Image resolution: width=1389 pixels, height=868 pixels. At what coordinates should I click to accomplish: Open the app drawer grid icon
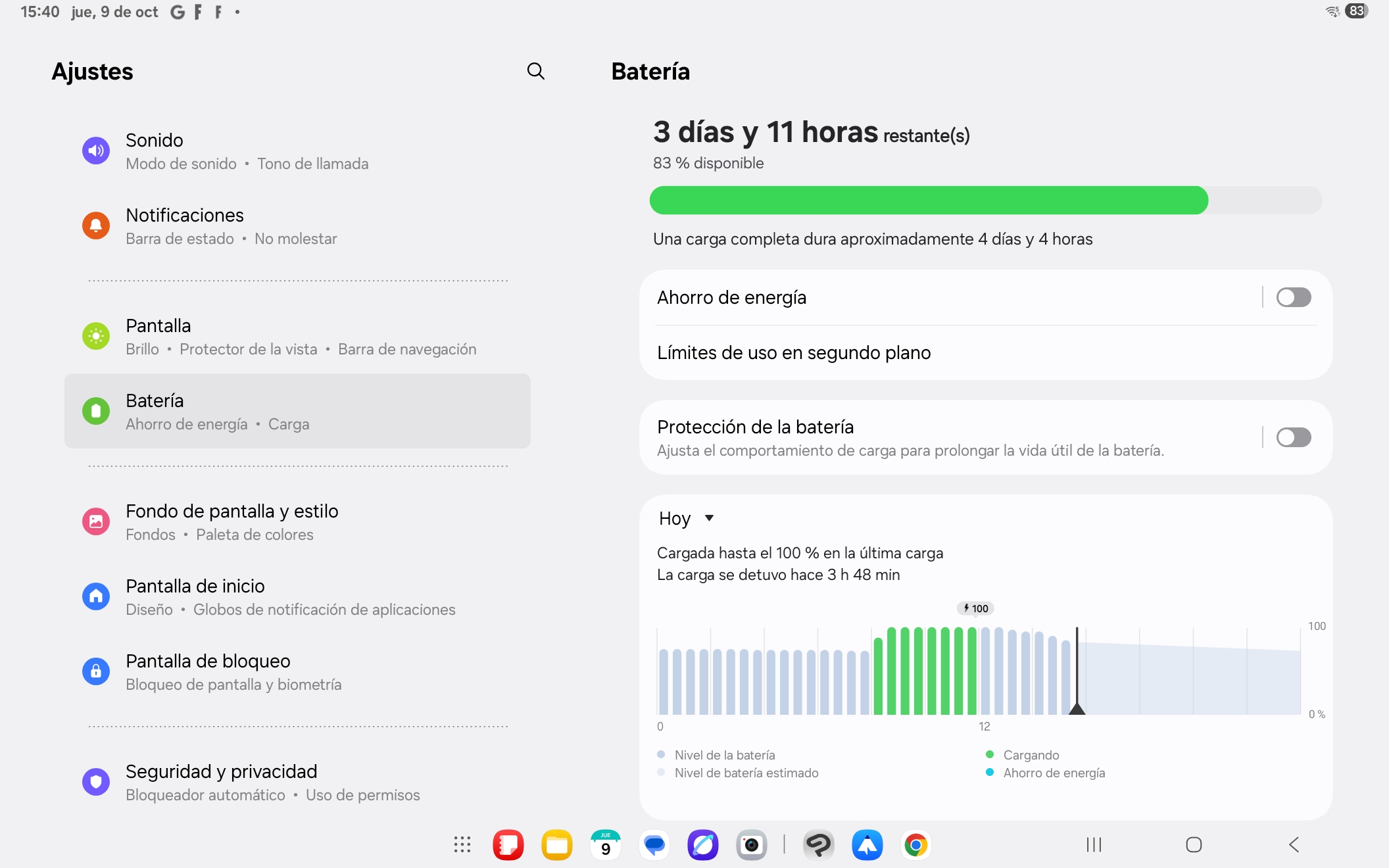462,845
